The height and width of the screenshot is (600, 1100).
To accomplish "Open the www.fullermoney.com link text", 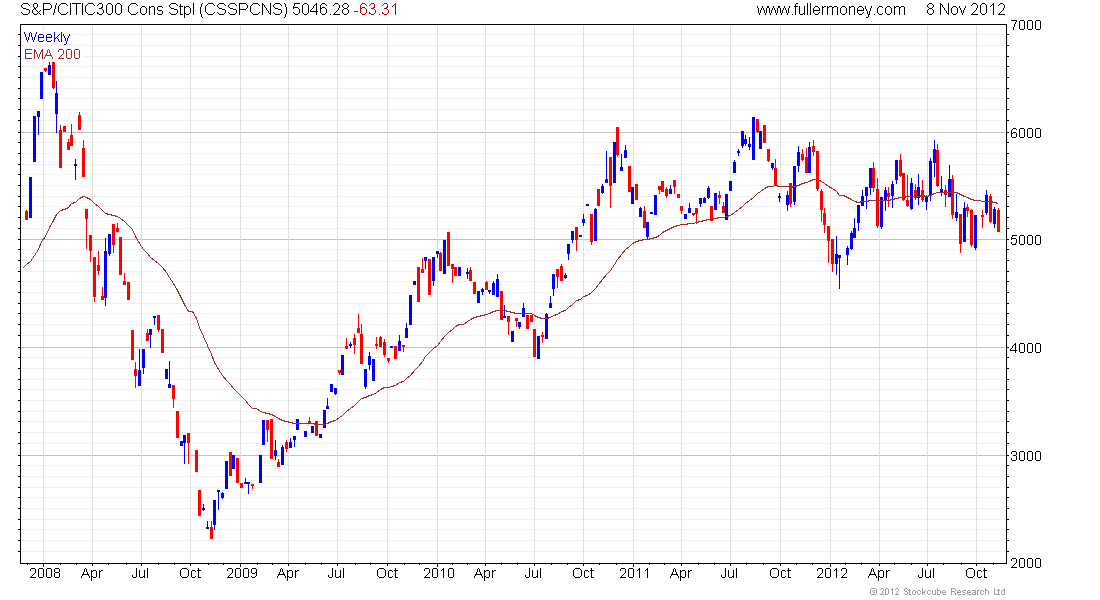I will click(x=831, y=10).
